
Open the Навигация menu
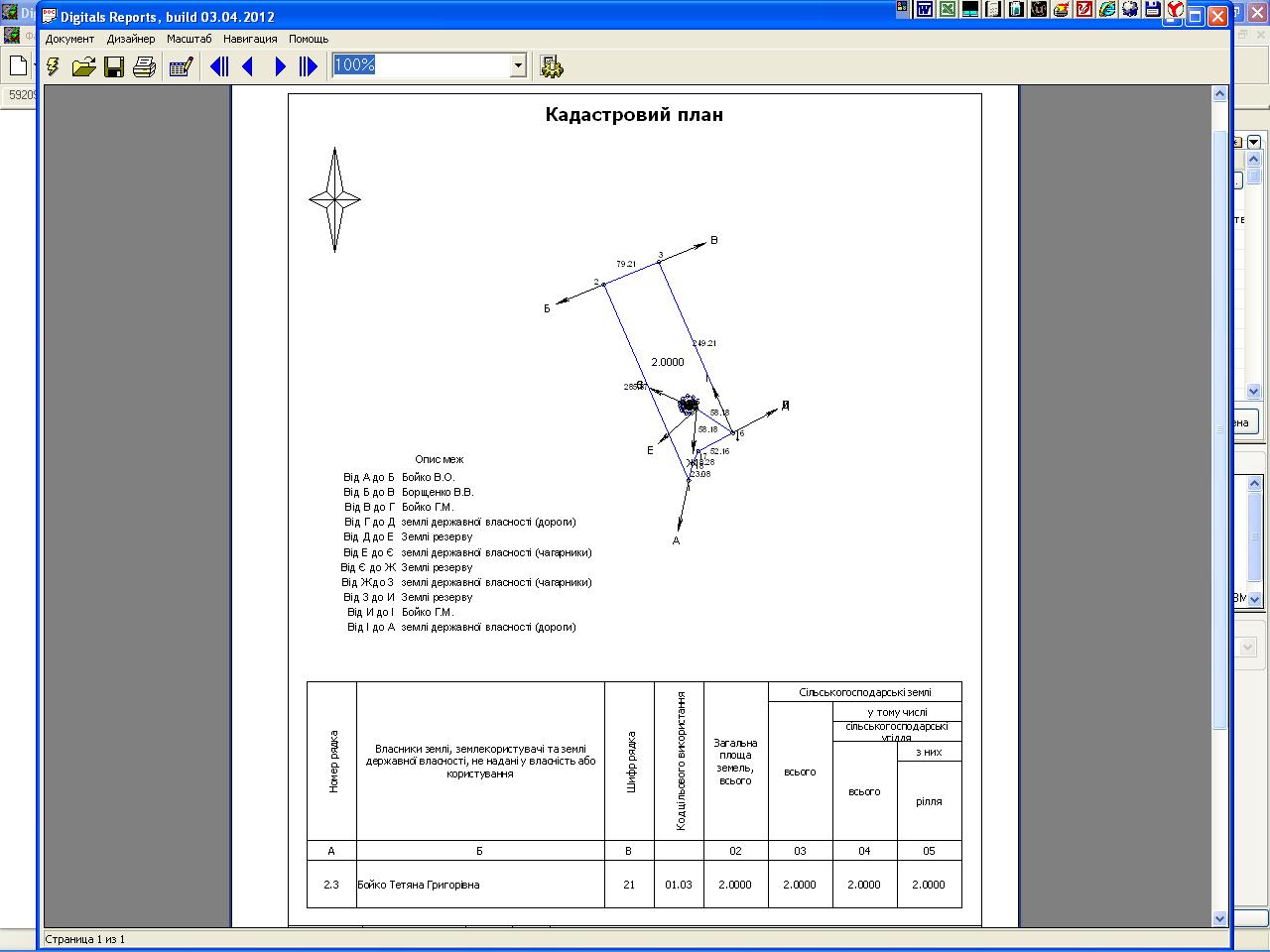[250, 39]
